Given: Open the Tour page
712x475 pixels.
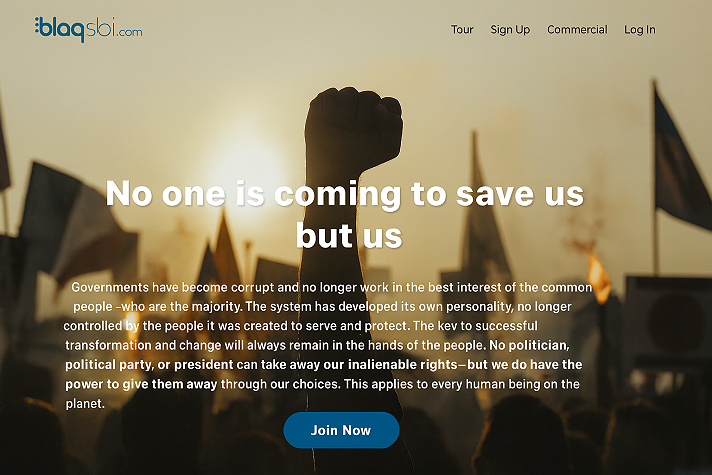Looking at the screenshot, I should tap(462, 30).
